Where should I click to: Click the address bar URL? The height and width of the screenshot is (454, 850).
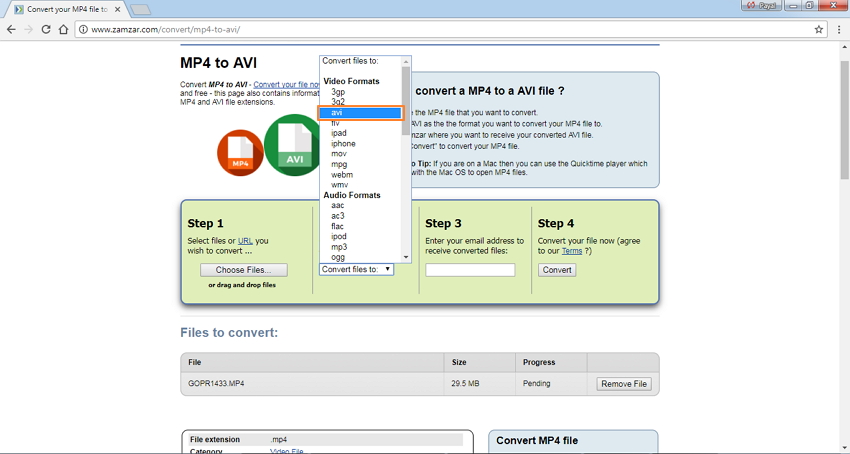point(165,29)
